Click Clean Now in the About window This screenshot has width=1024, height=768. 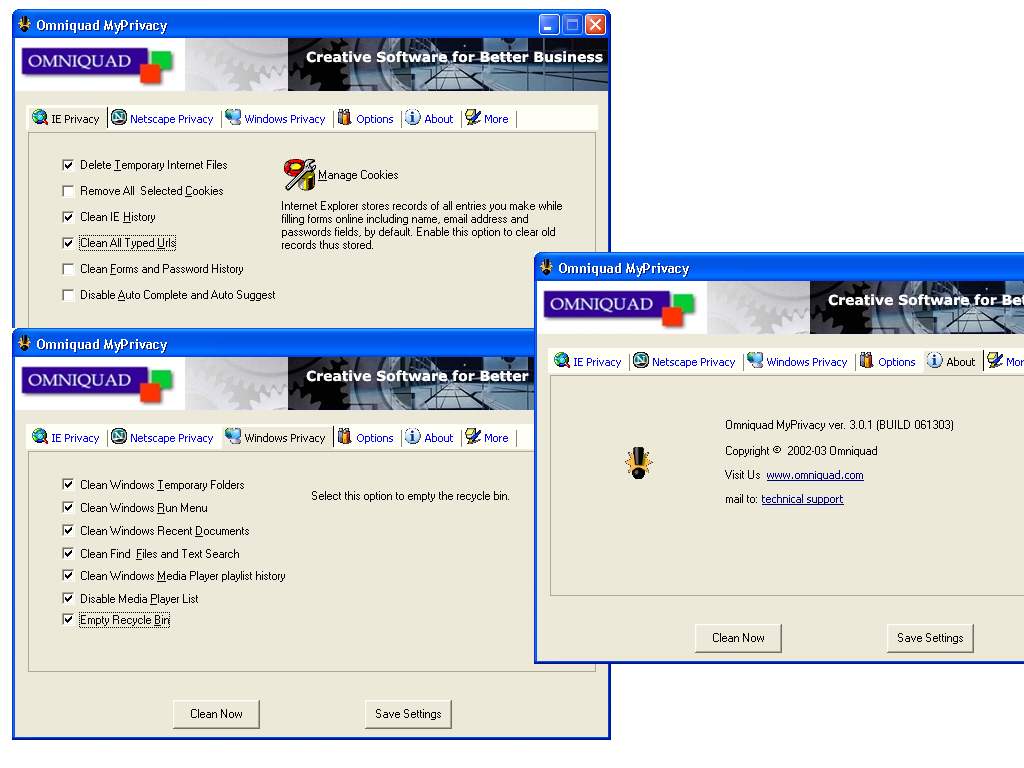(738, 638)
